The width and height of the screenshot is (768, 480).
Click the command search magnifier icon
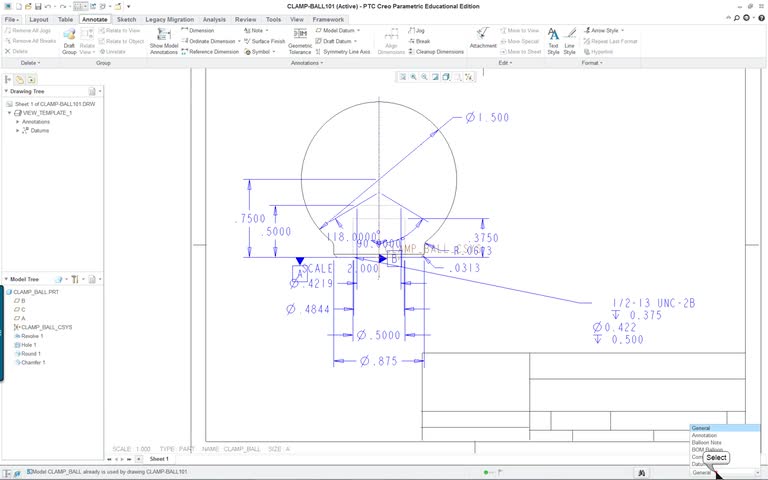tap(737, 18)
